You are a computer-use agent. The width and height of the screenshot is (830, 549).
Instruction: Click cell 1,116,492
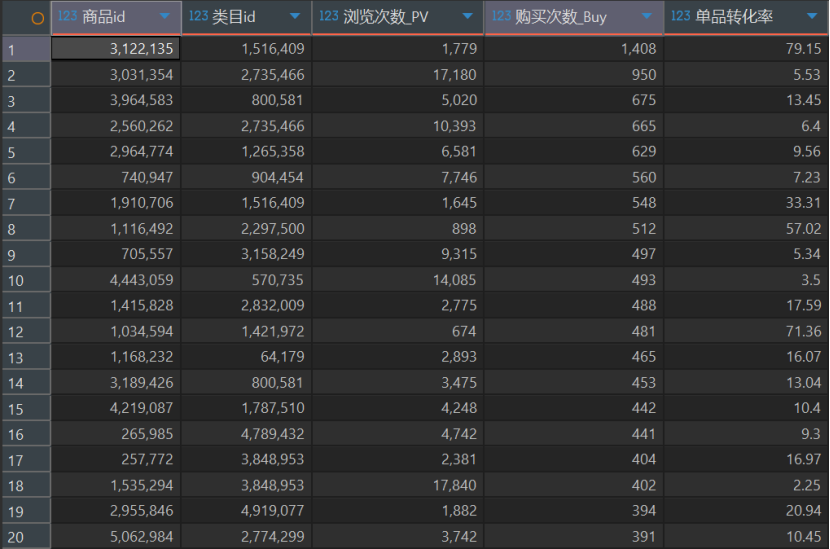pyautogui.click(x=116, y=229)
